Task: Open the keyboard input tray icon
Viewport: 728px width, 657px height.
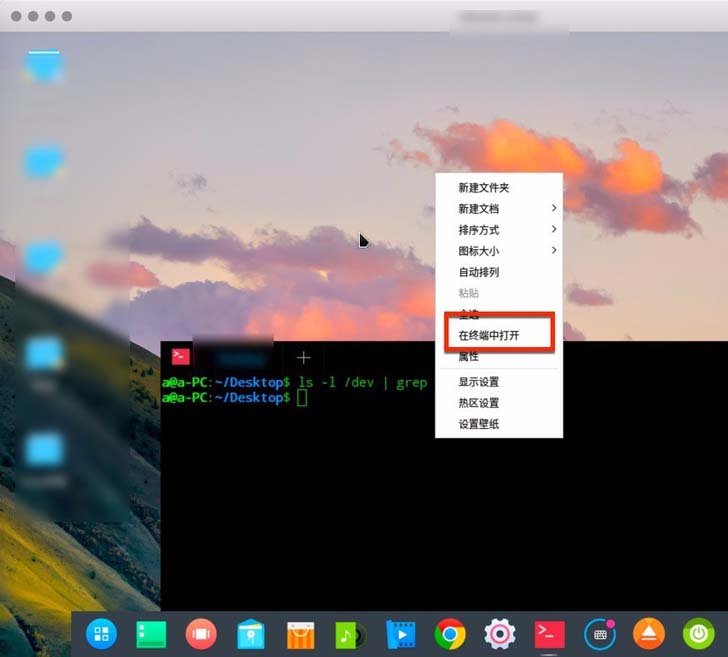Action: pos(599,634)
